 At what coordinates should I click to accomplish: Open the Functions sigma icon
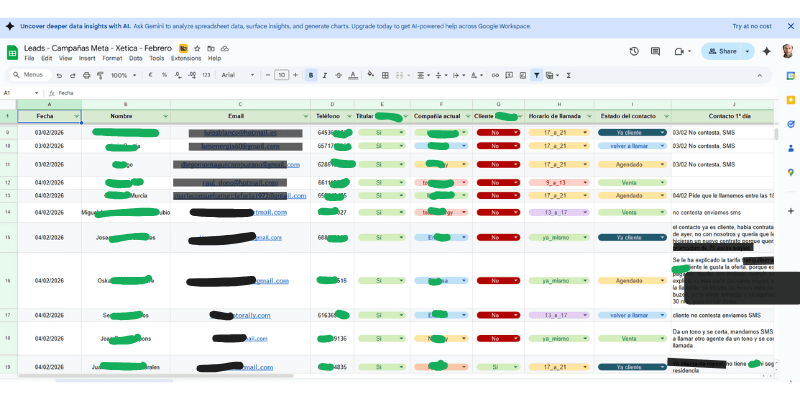point(568,76)
